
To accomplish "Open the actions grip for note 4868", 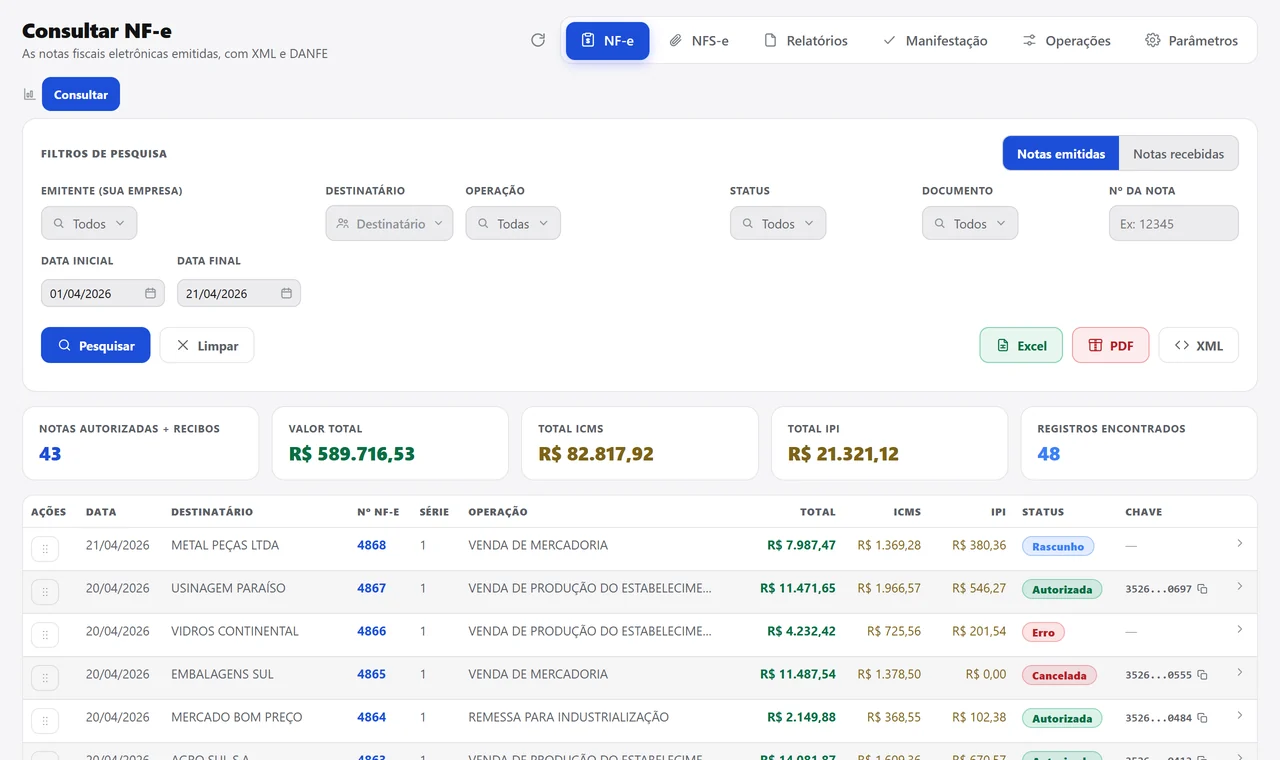I will tap(45, 549).
